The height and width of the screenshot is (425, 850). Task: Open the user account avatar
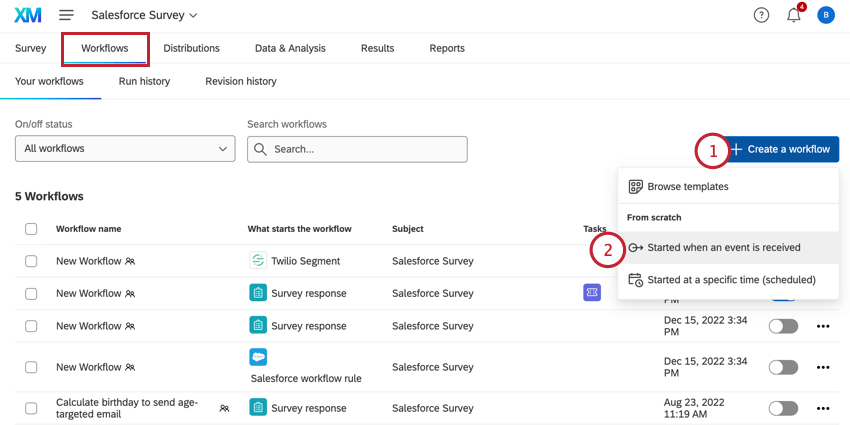(x=825, y=15)
